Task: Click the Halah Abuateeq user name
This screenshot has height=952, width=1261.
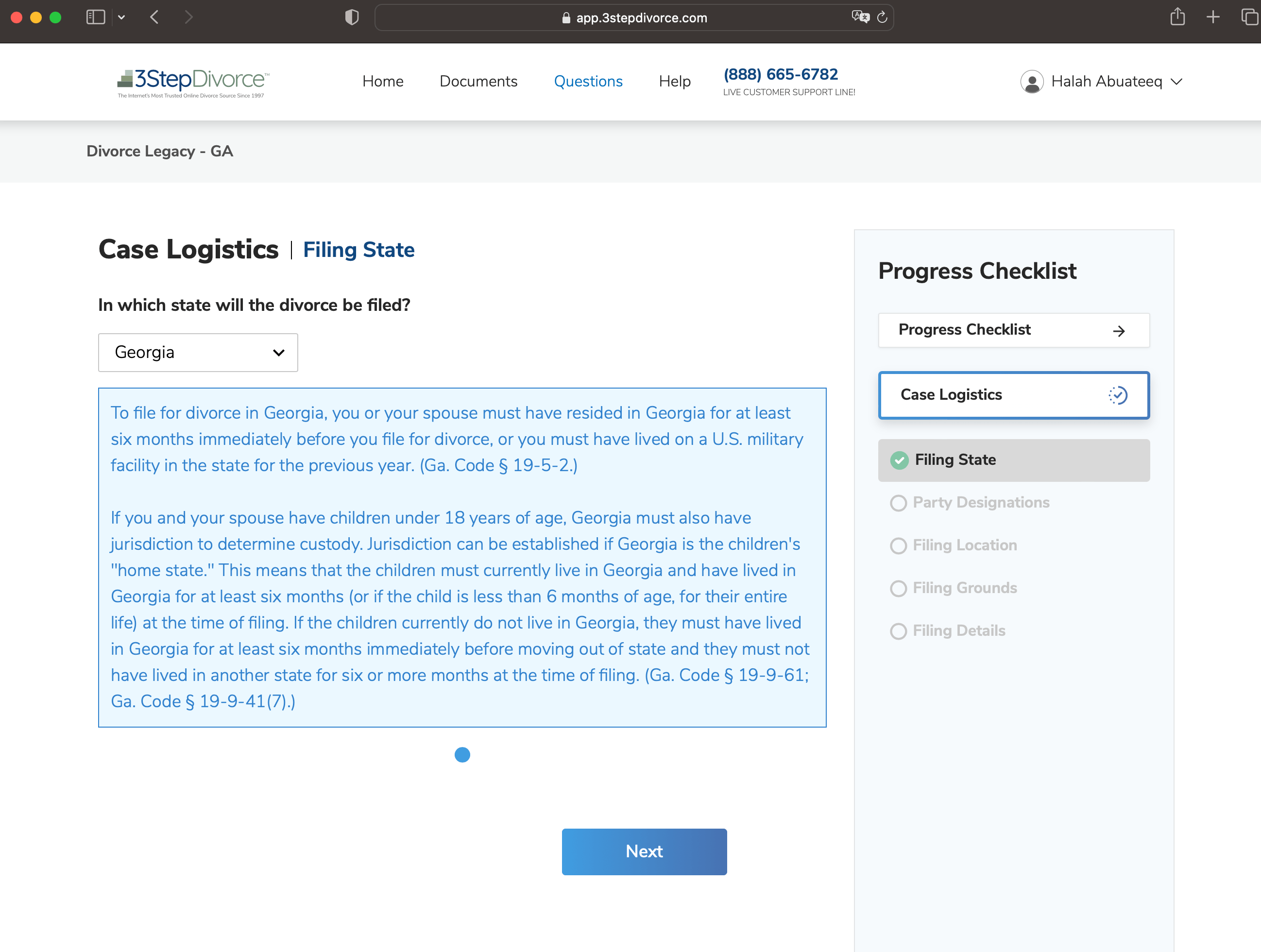Action: tap(1106, 82)
